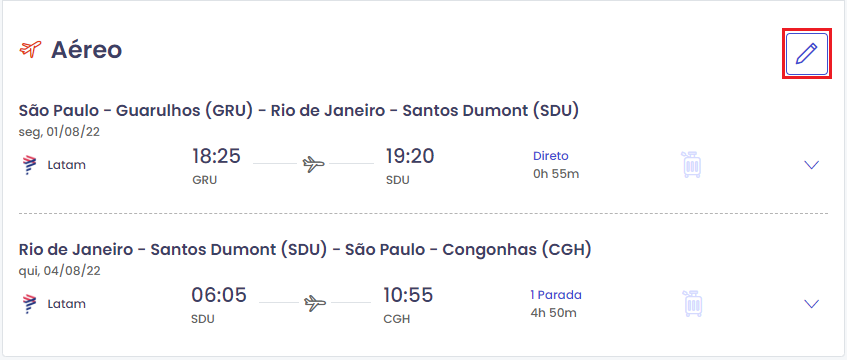Viewport: 847px width, 360px height.
Task: Click the 1 Parada stop label
Action: (556, 295)
